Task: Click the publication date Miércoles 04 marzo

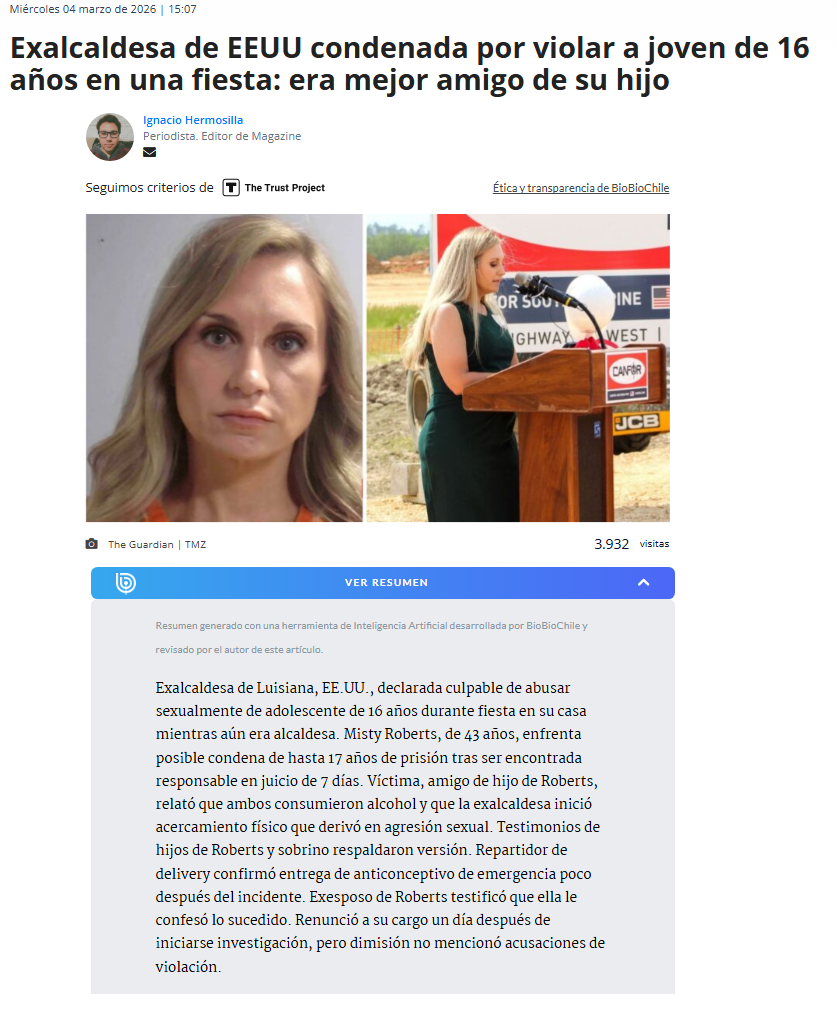Action: (x=83, y=9)
